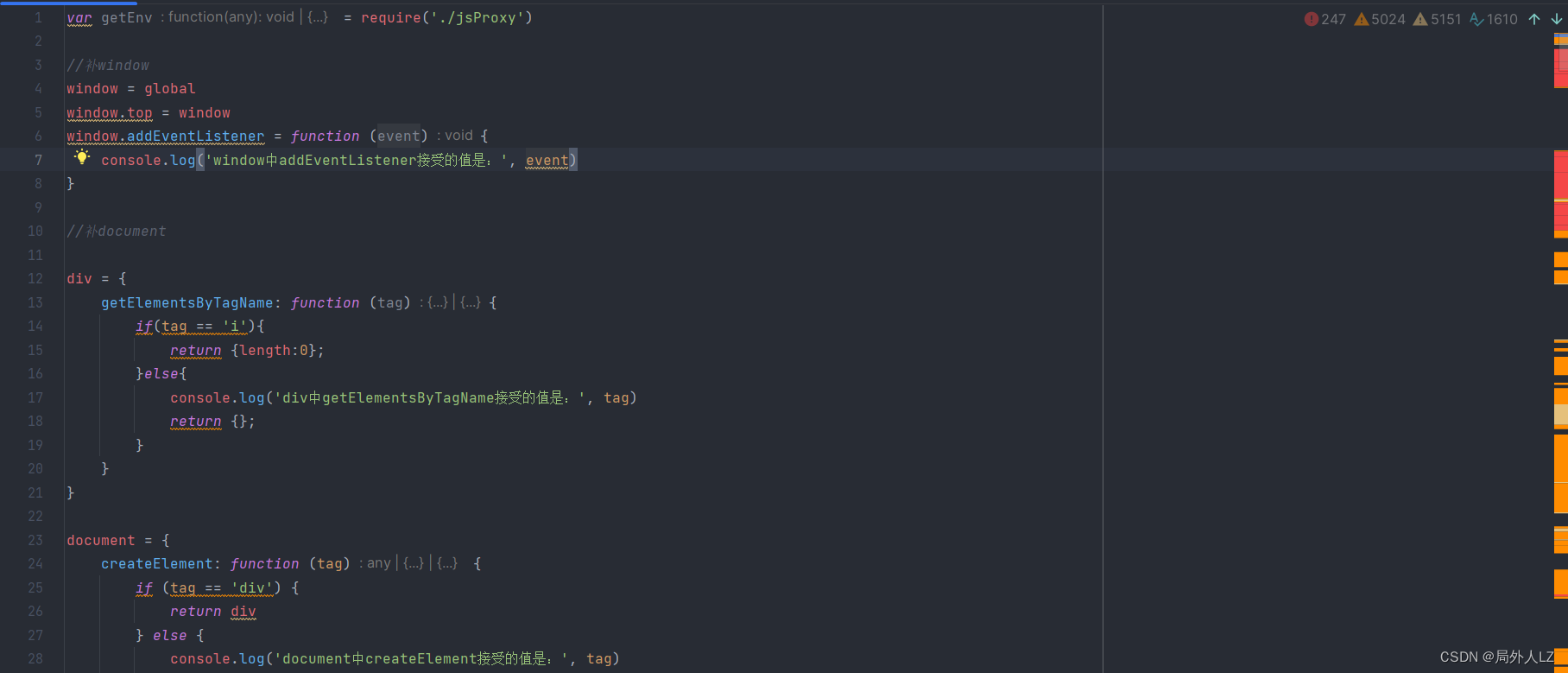Go to previous highlighted error with up arrow
Viewport: 1568px width, 673px height.
[x=1534, y=19]
